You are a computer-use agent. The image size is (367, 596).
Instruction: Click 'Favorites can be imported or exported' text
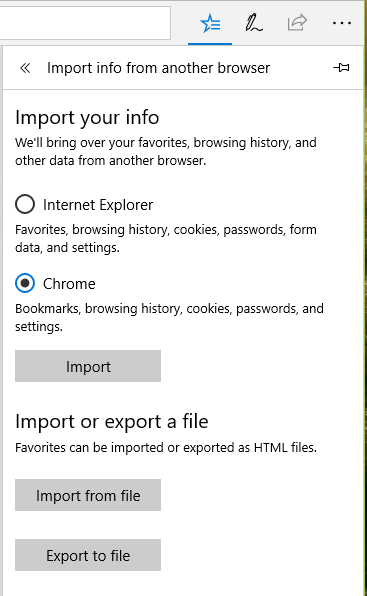click(x=166, y=447)
